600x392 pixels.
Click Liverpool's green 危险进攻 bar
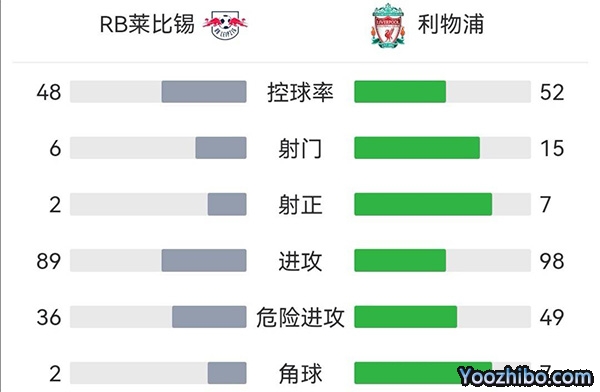coord(406,317)
